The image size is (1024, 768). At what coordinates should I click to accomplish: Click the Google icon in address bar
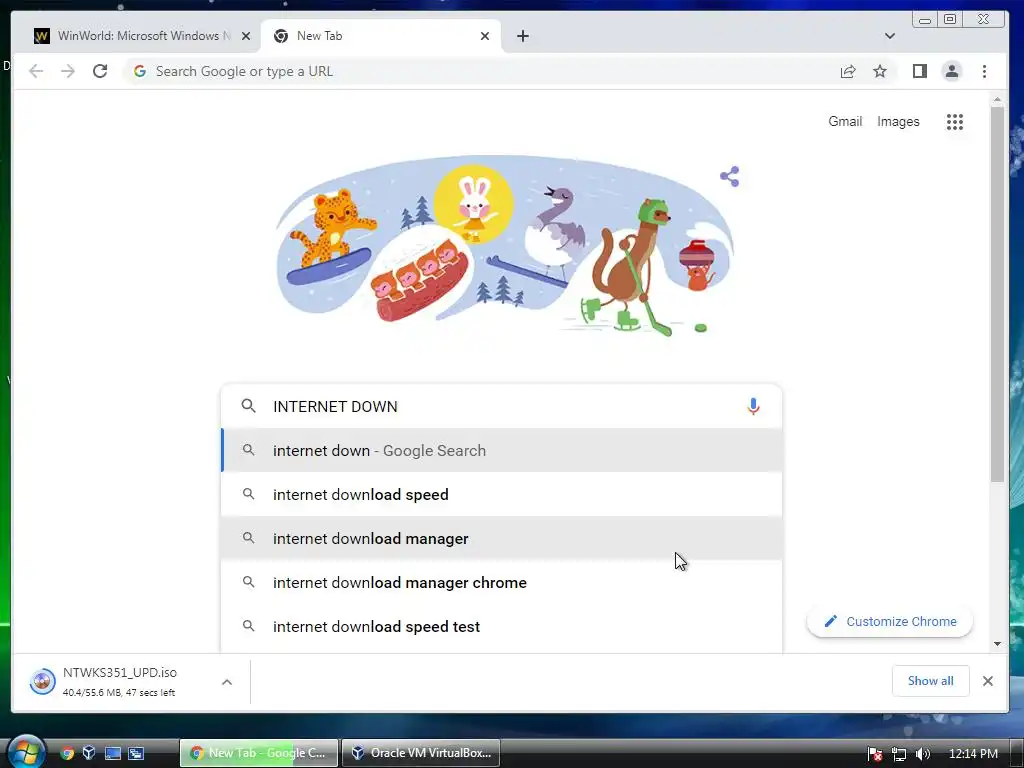pyautogui.click(x=140, y=71)
